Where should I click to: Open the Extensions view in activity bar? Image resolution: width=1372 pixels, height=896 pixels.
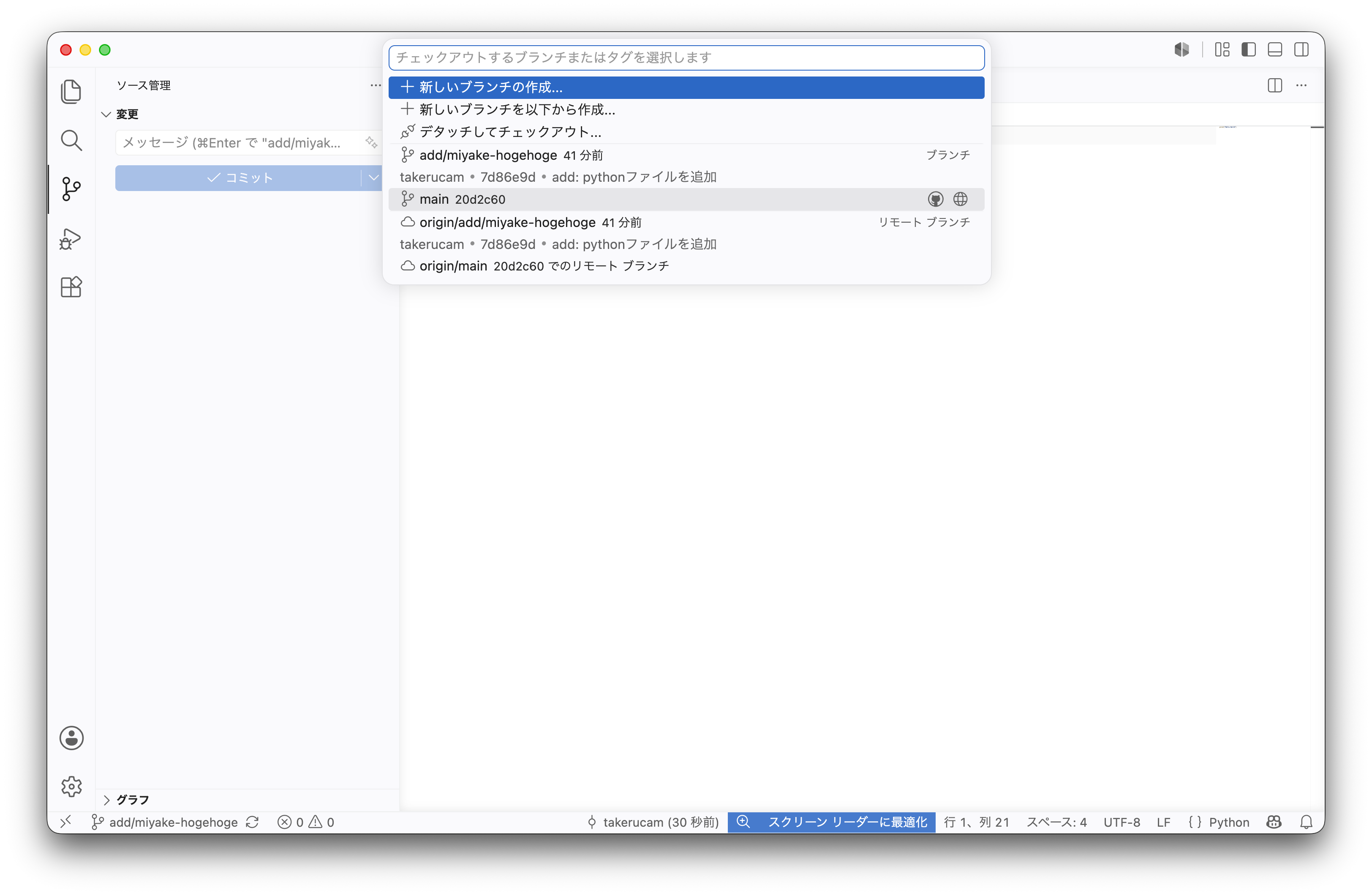pyautogui.click(x=71, y=287)
